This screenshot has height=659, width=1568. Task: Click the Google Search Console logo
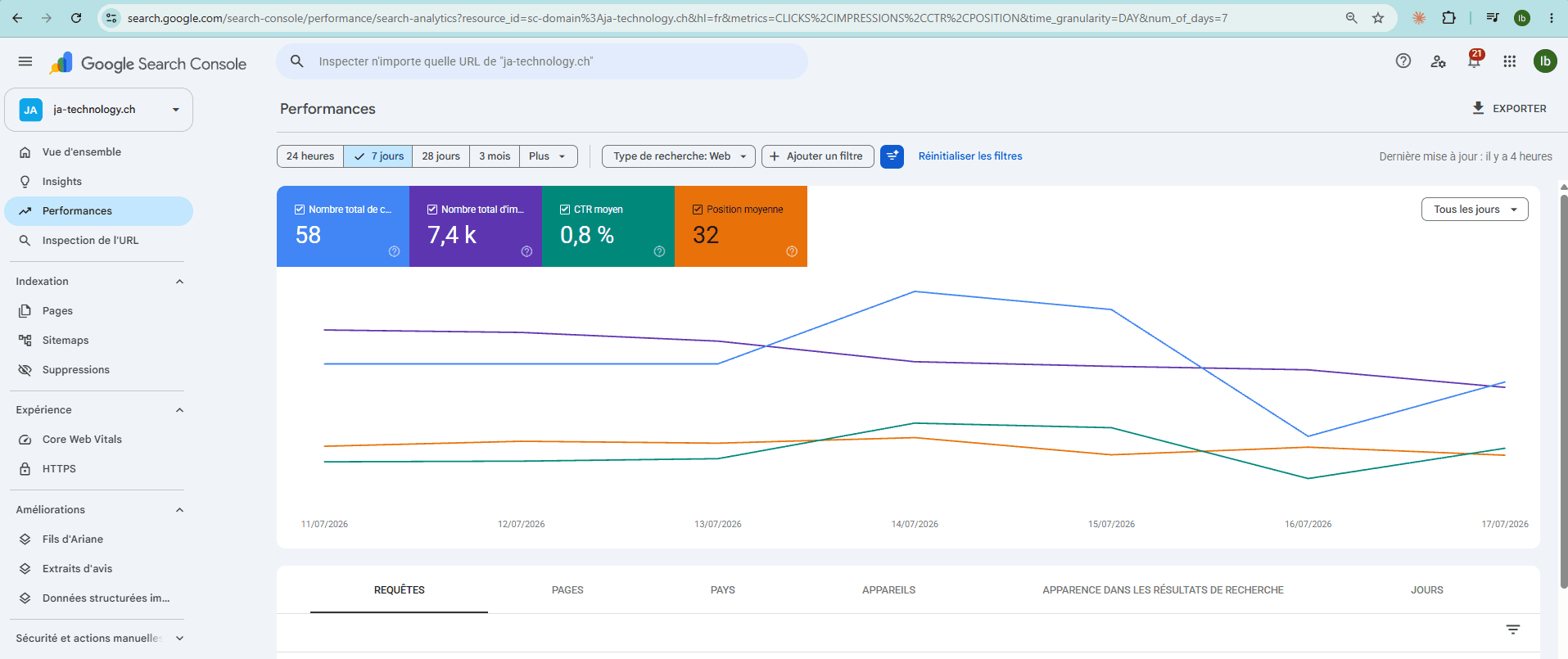(148, 64)
